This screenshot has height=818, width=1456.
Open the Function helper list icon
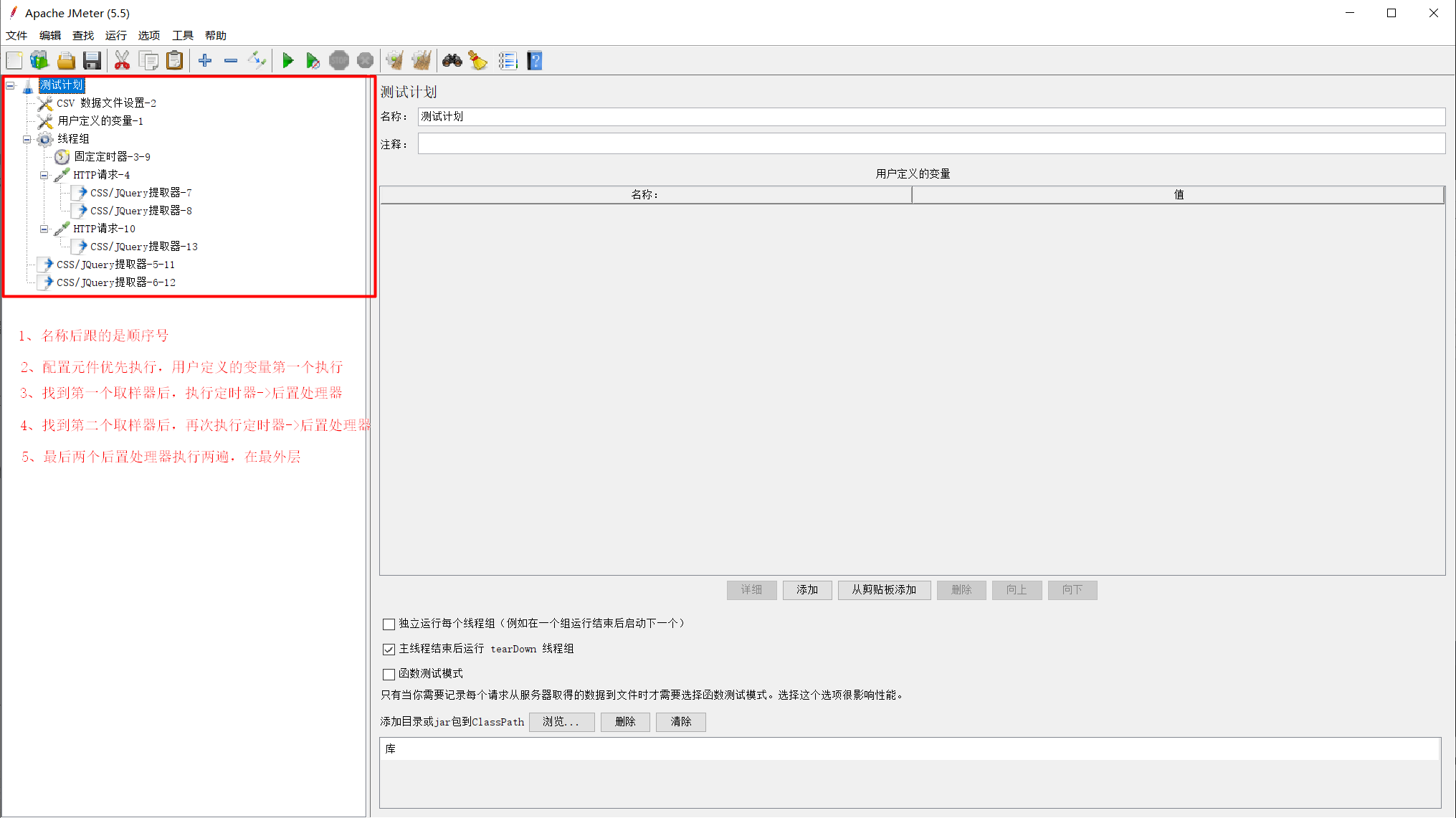[x=508, y=61]
